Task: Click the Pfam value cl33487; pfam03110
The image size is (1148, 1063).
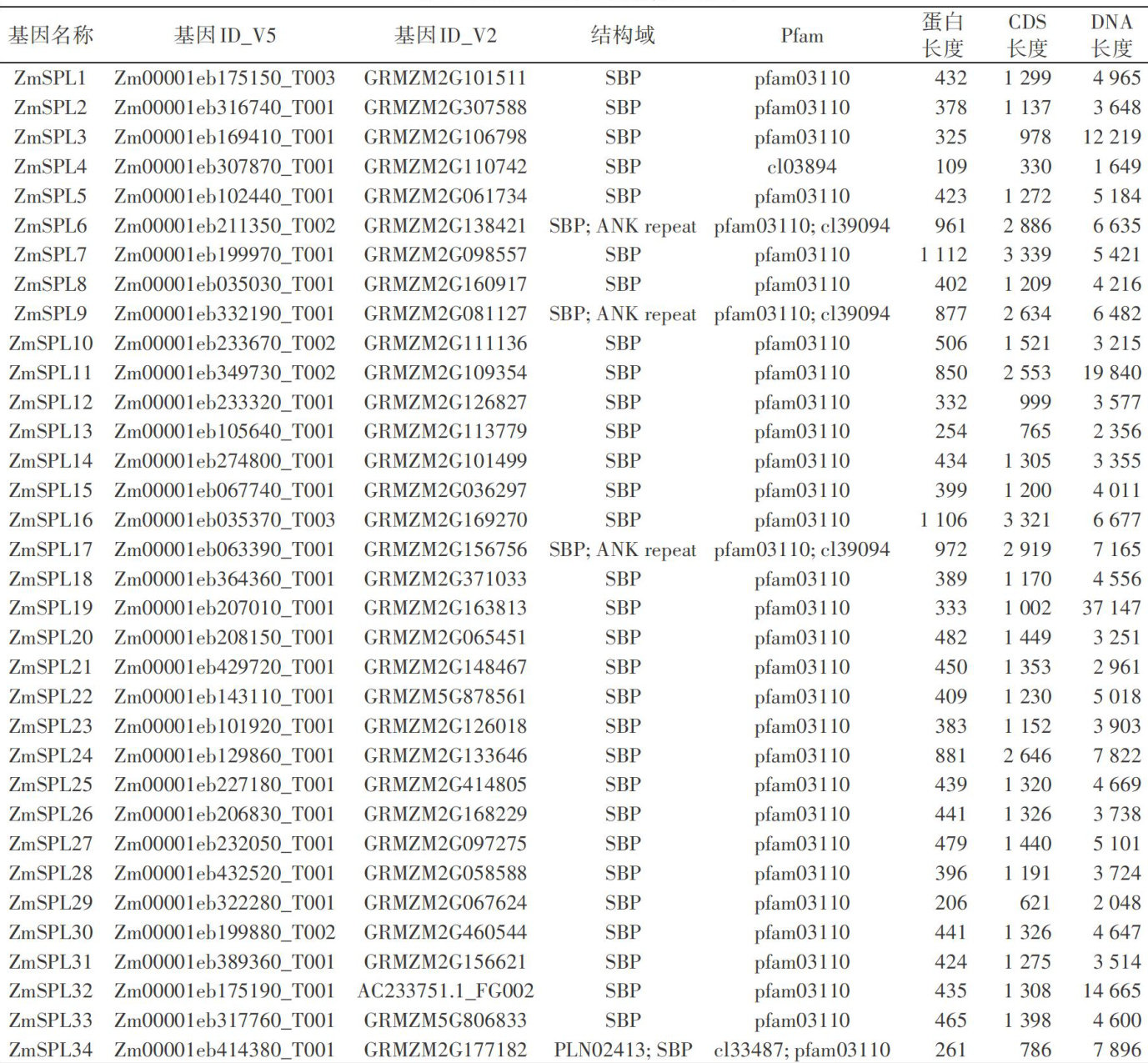Action: pyautogui.click(x=802, y=1050)
